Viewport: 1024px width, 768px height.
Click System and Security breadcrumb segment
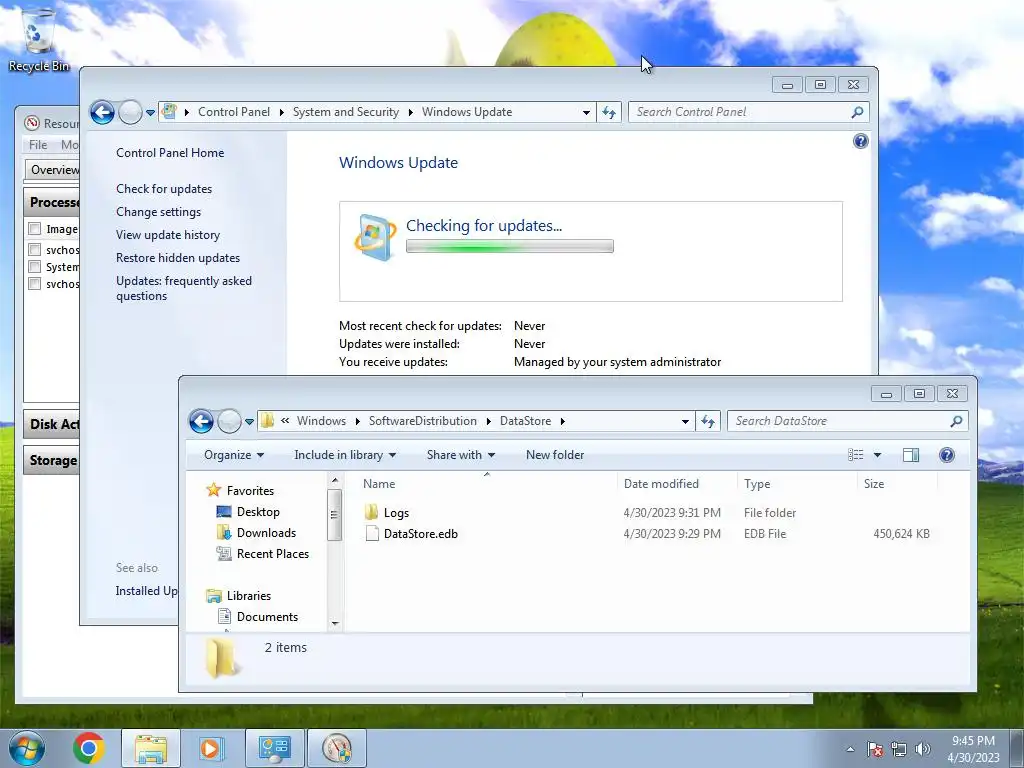coord(345,112)
